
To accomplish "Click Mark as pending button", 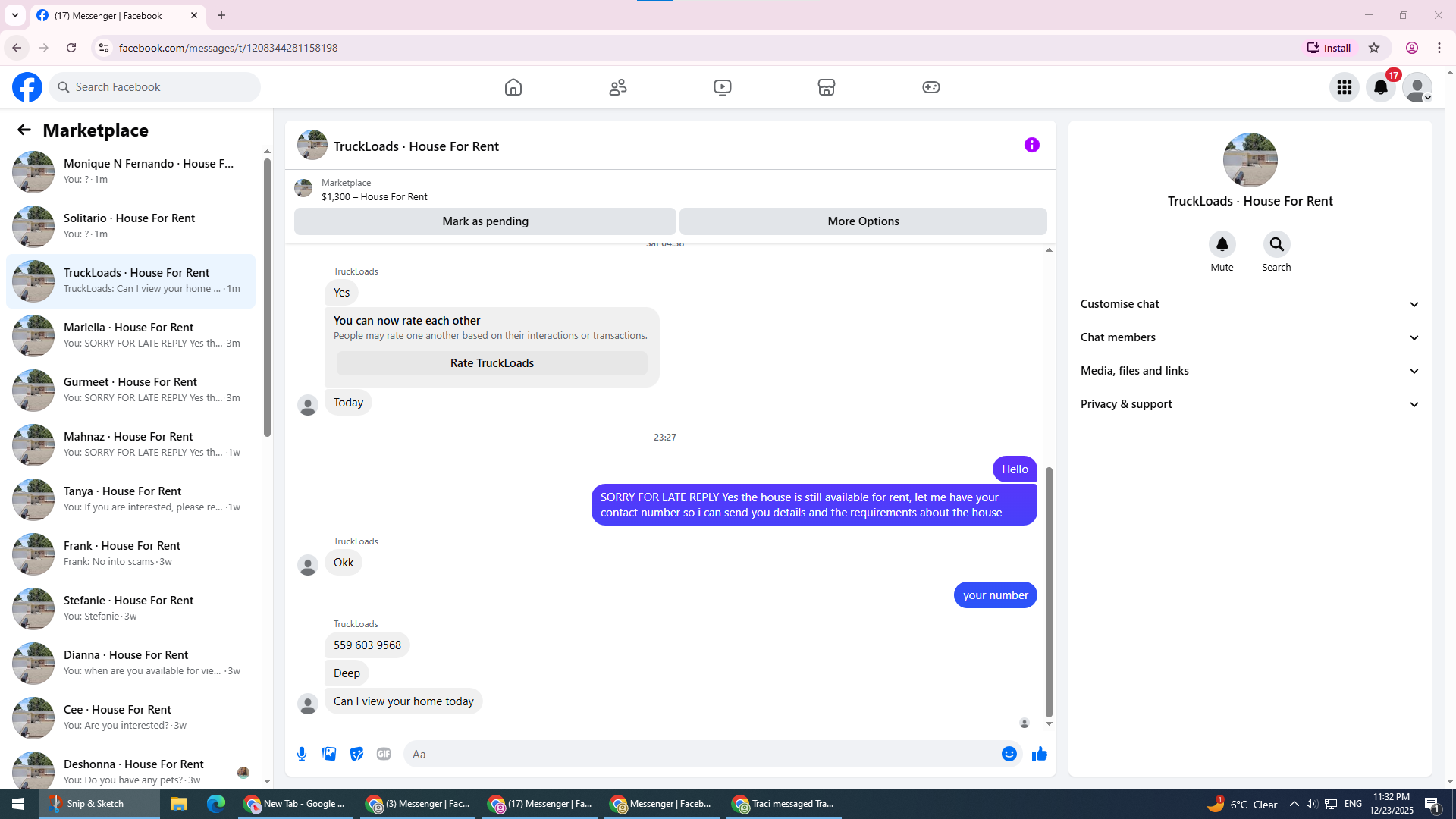I will pyautogui.click(x=485, y=221).
